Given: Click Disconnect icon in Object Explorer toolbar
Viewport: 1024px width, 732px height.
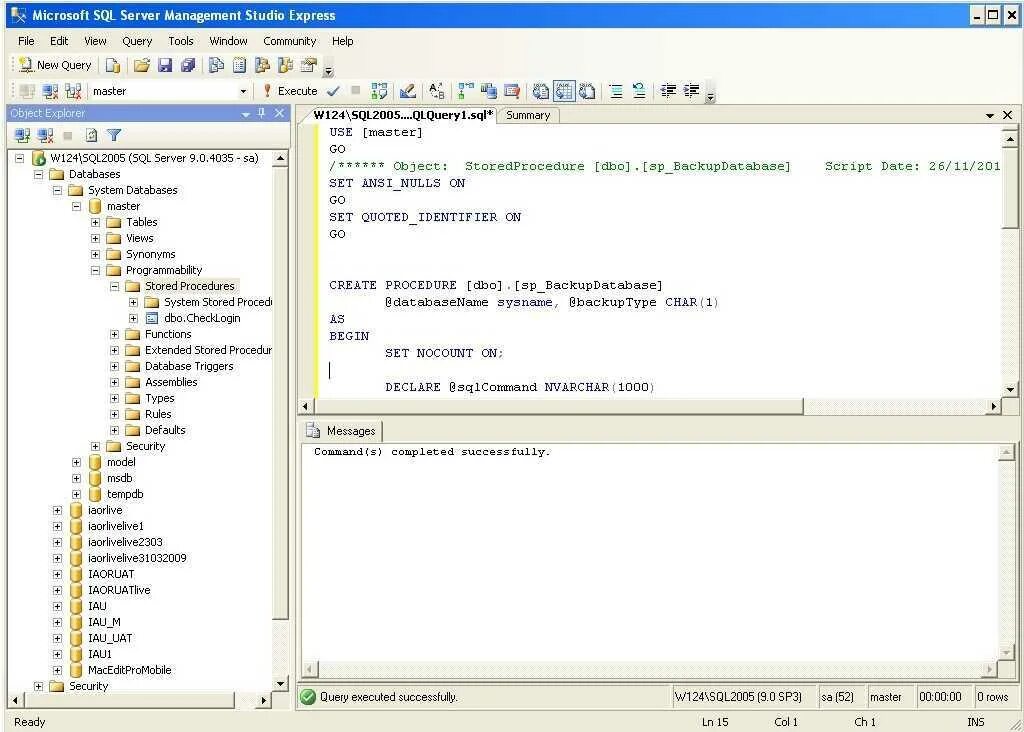Looking at the screenshot, I should point(45,136).
